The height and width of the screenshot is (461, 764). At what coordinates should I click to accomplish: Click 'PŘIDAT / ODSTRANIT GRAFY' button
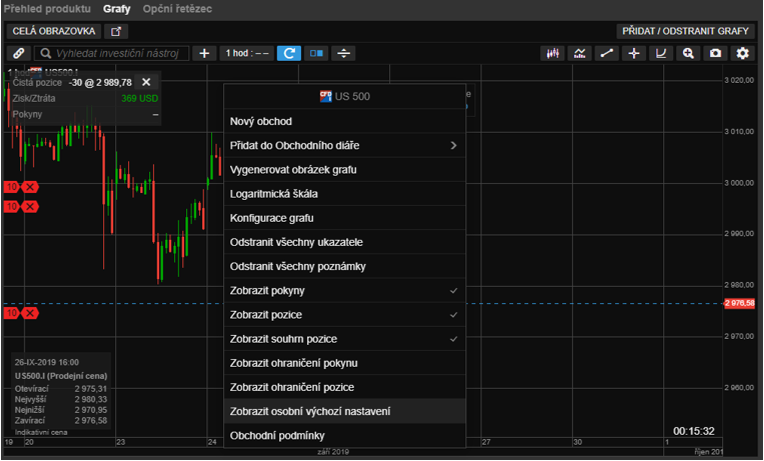pos(686,31)
